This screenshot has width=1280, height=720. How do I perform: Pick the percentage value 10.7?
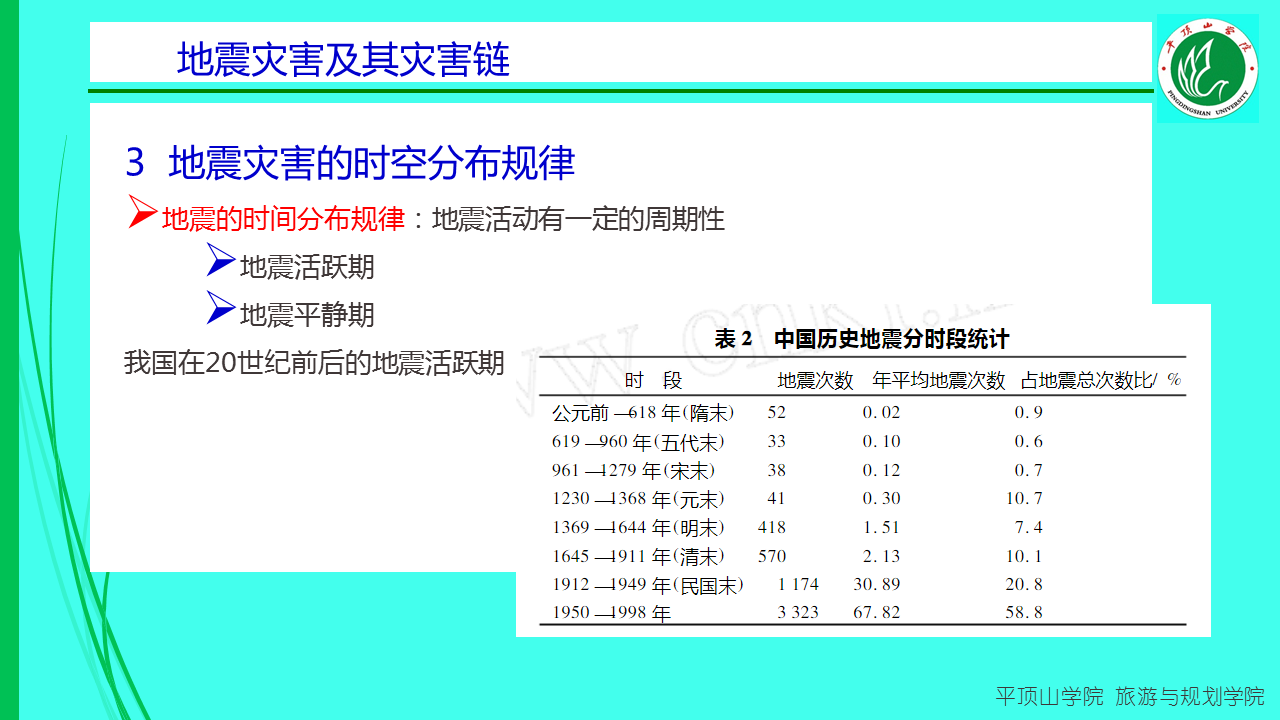(x=1024, y=498)
